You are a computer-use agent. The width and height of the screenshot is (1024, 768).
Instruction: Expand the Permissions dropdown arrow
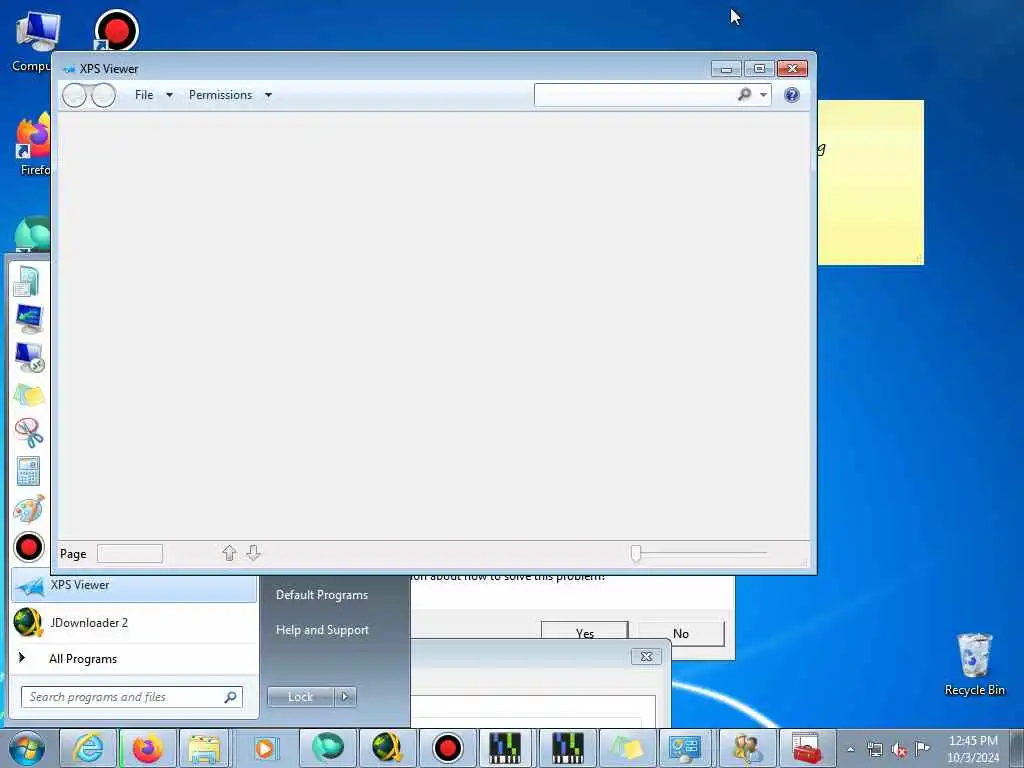pyautogui.click(x=268, y=95)
